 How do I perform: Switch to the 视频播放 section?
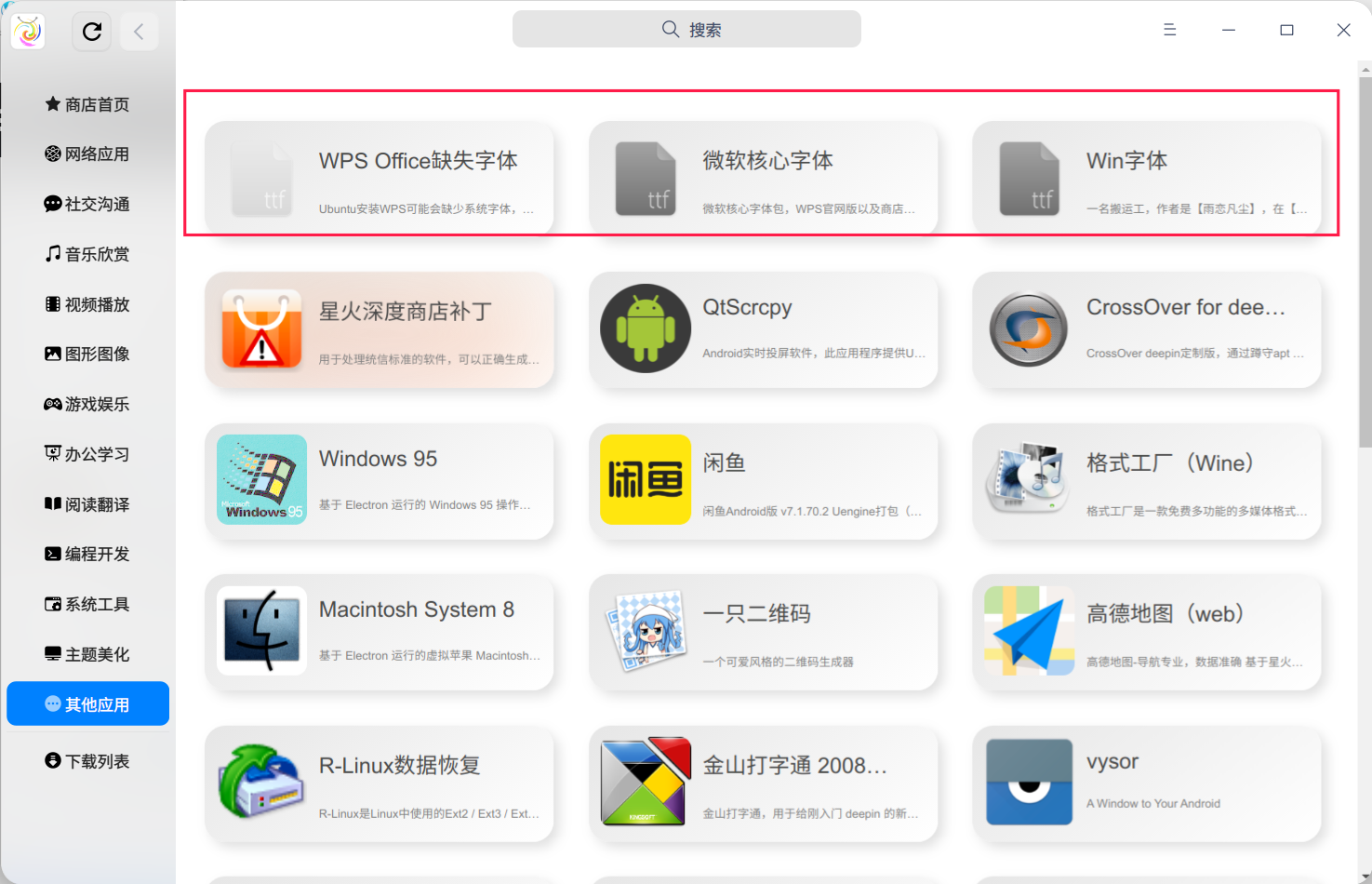click(87, 303)
